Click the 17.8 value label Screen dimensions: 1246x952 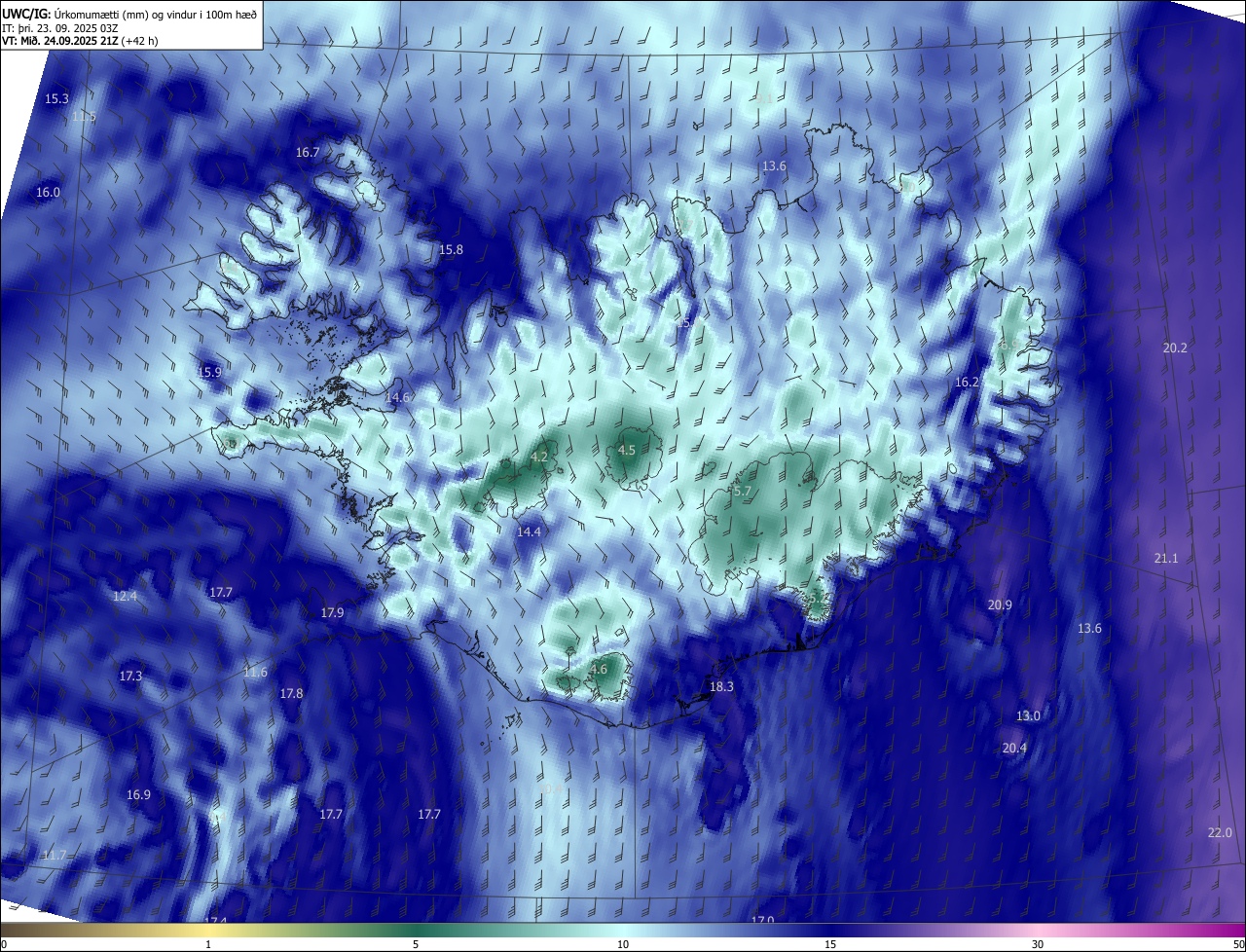pyautogui.click(x=291, y=693)
